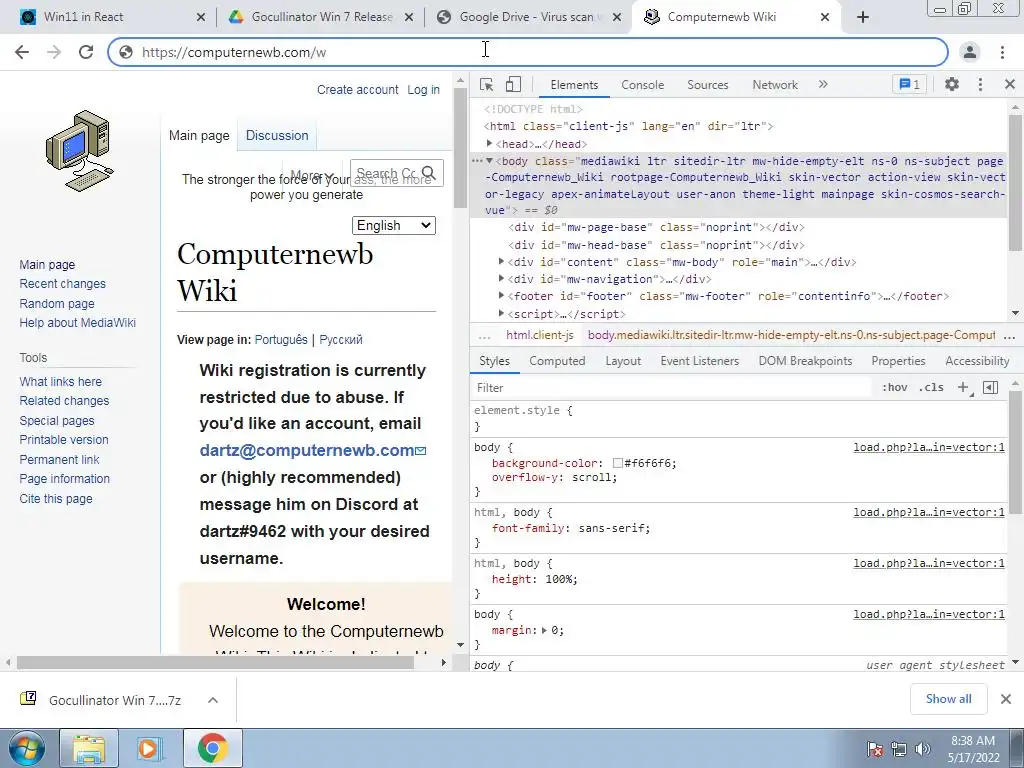Expand the head element node
1024x768 pixels.
[490, 144]
